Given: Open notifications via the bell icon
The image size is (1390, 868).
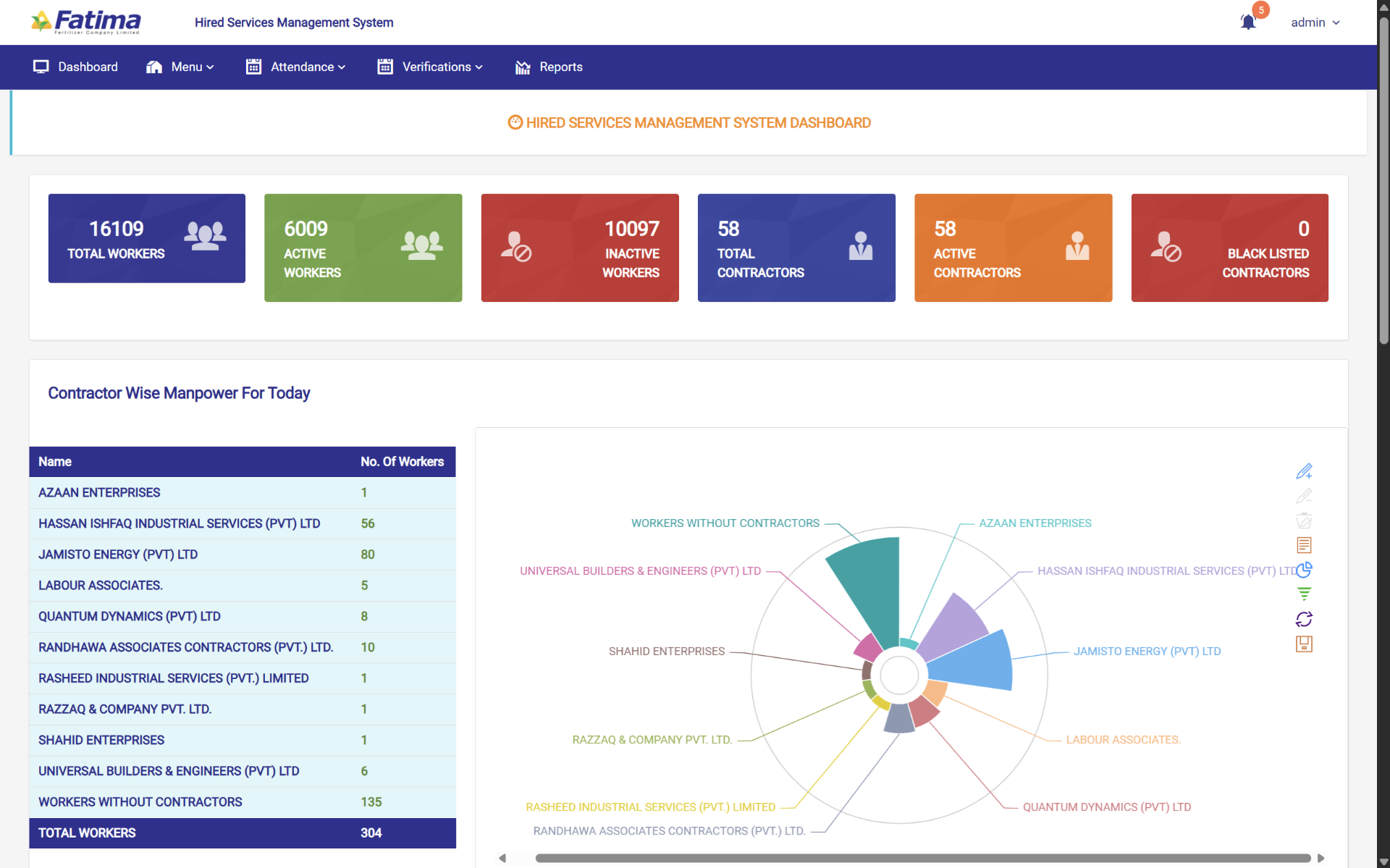Looking at the screenshot, I should click(x=1247, y=22).
